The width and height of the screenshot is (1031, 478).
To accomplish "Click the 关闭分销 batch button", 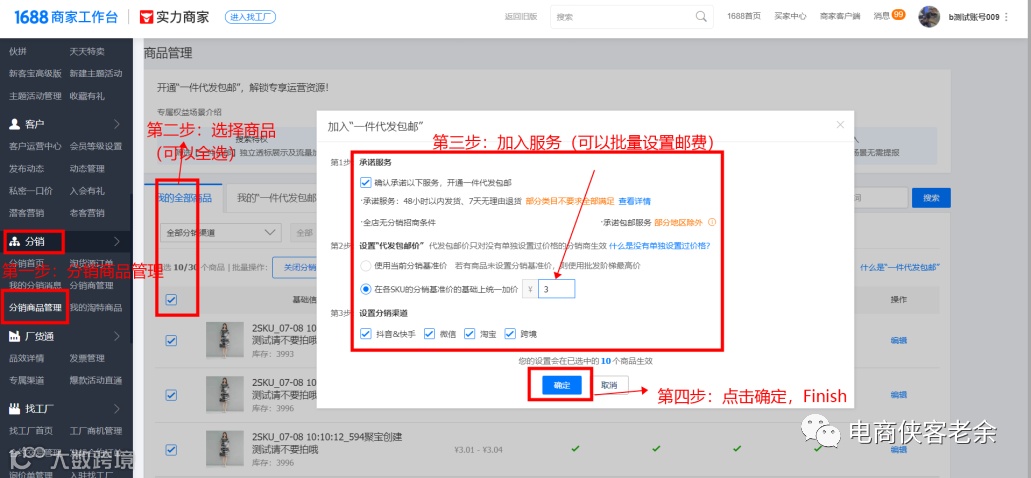I will (x=296, y=268).
